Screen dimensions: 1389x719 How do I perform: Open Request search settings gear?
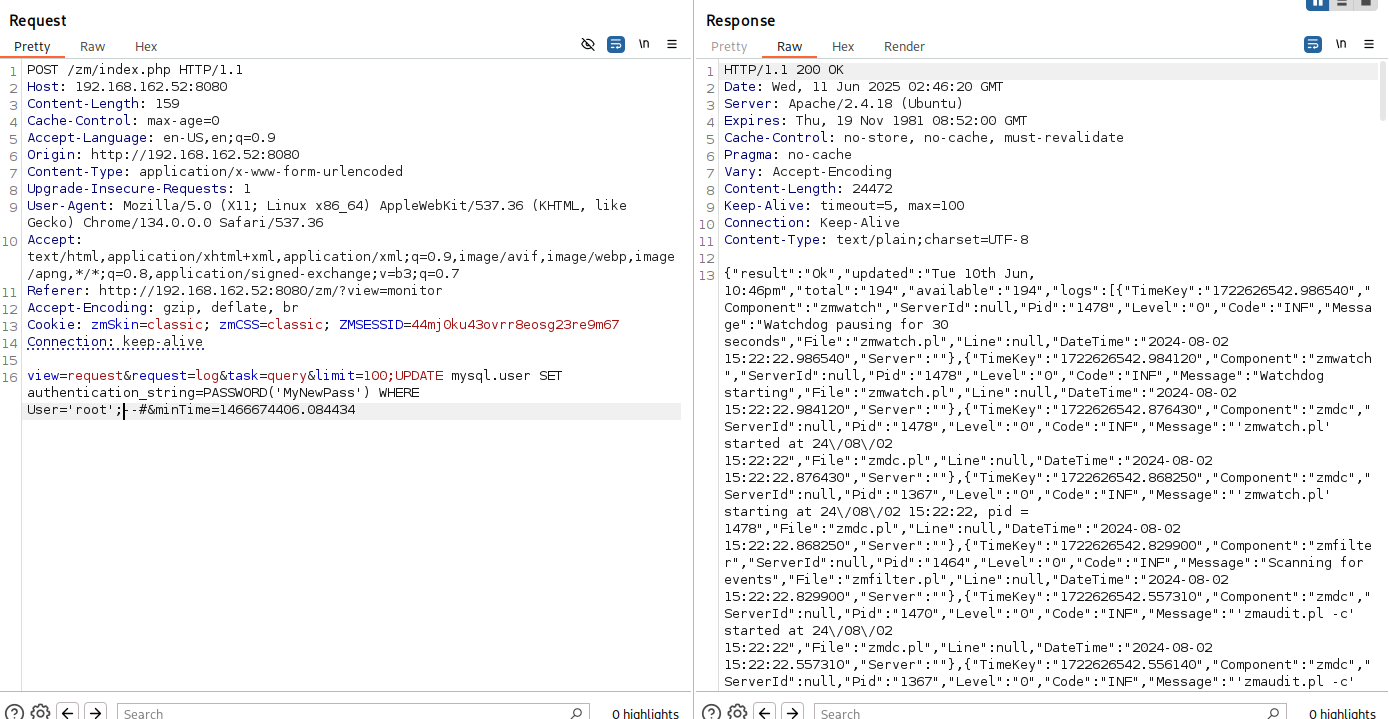pos(40,712)
